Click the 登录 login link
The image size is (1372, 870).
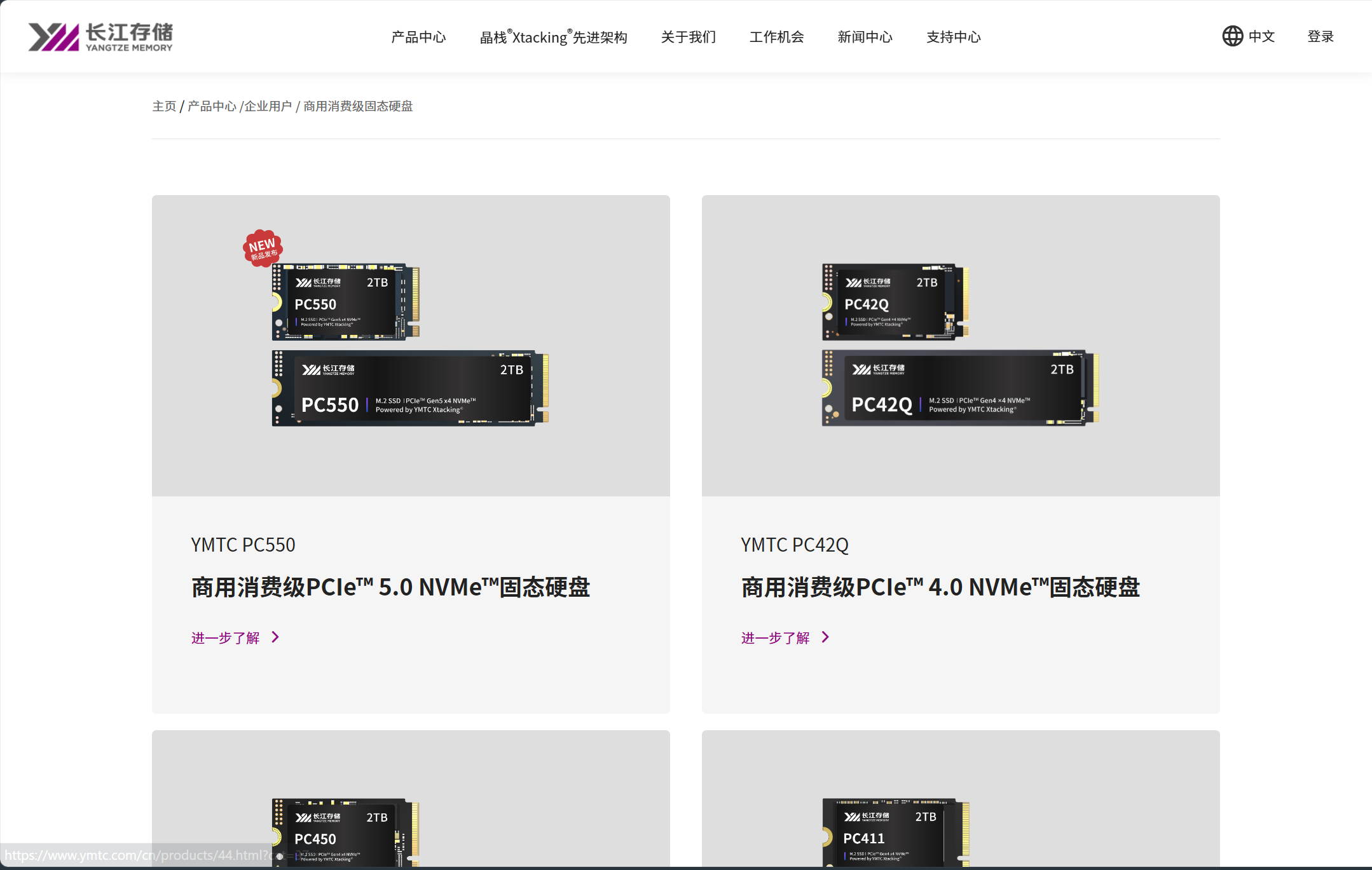(x=1321, y=36)
